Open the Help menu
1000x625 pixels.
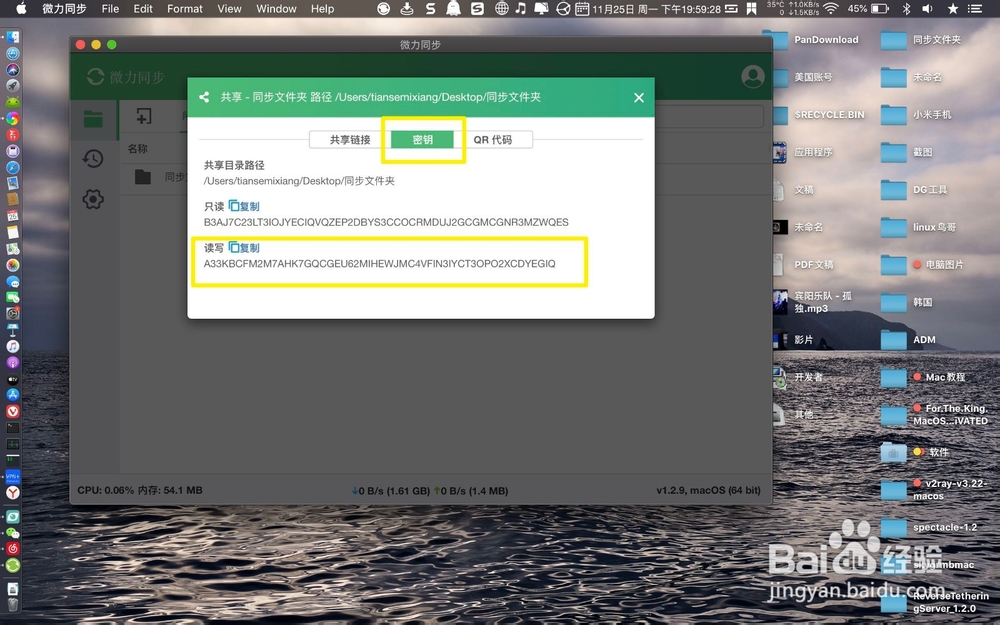[322, 8]
